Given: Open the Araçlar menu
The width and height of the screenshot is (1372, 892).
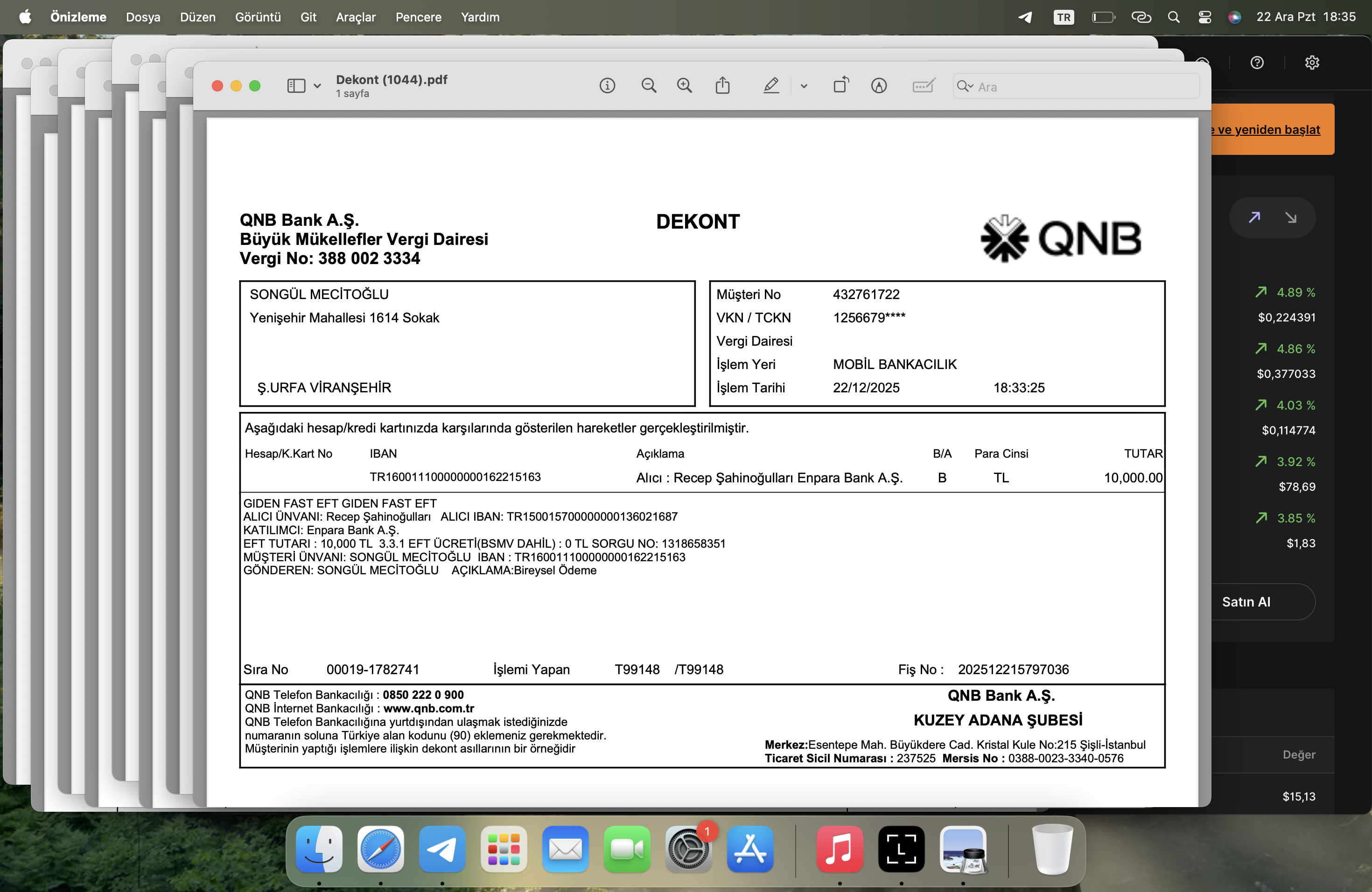Looking at the screenshot, I should point(356,17).
